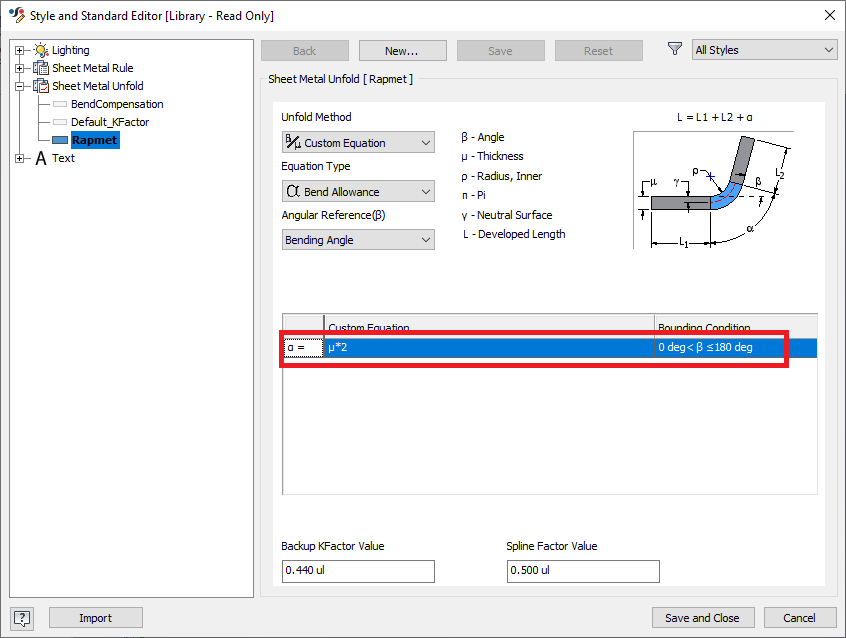
Task: Click the Backup KFactor Value field
Action: (x=357, y=571)
